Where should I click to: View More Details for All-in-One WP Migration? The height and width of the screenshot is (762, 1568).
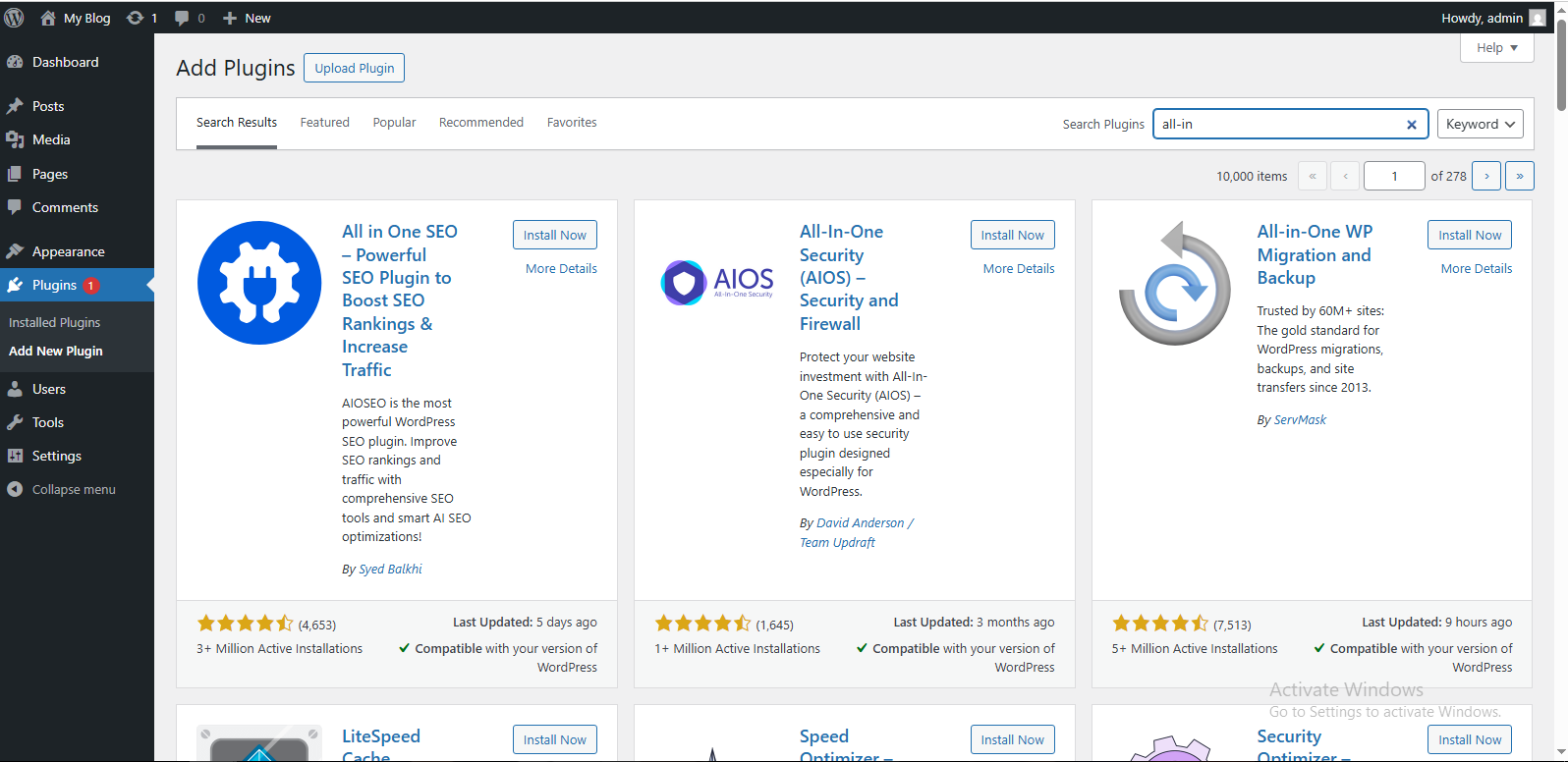tap(1477, 268)
